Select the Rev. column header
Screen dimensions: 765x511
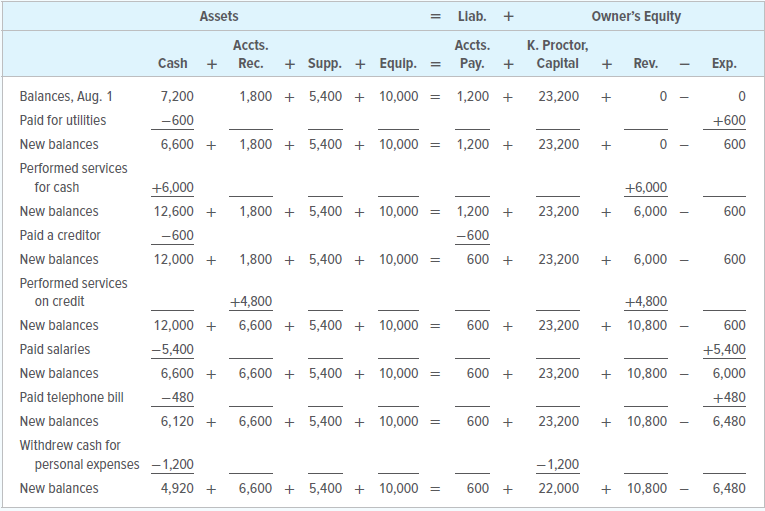[x=645, y=64]
